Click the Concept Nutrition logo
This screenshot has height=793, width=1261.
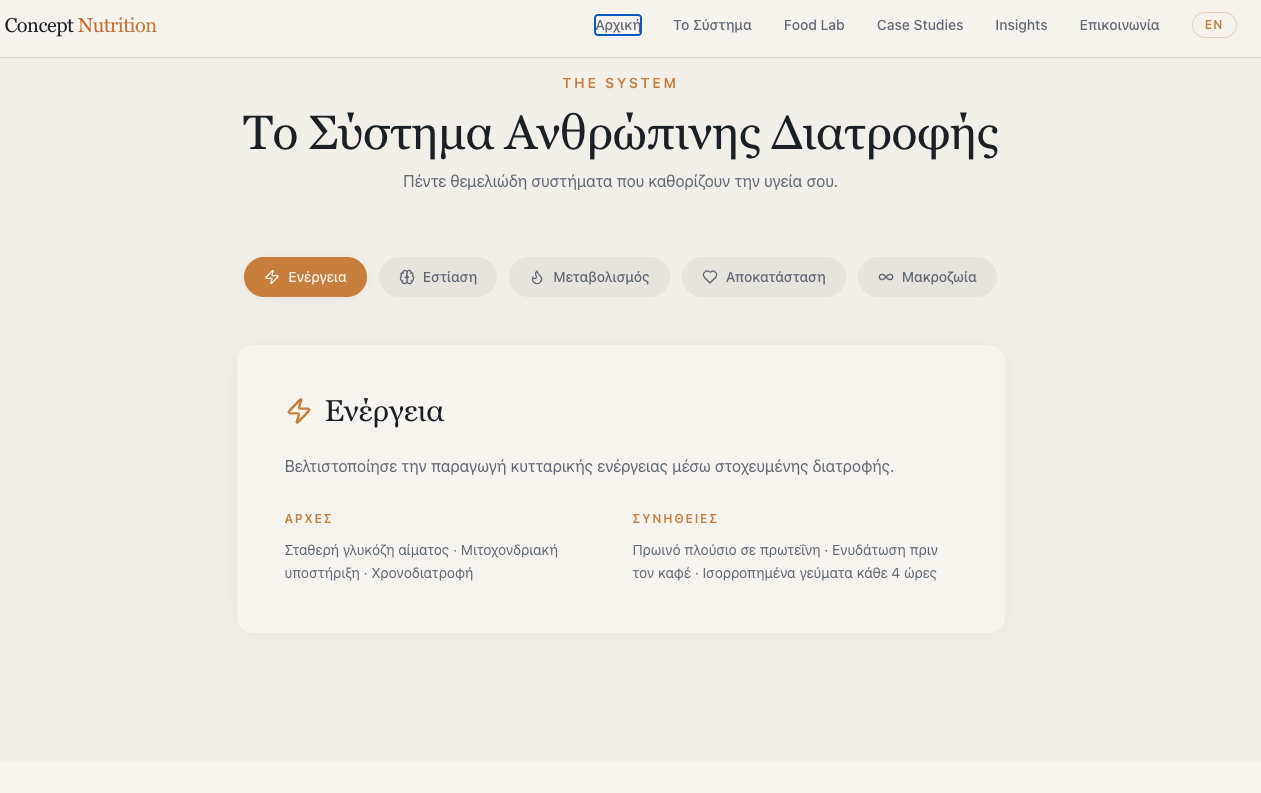(81, 25)
